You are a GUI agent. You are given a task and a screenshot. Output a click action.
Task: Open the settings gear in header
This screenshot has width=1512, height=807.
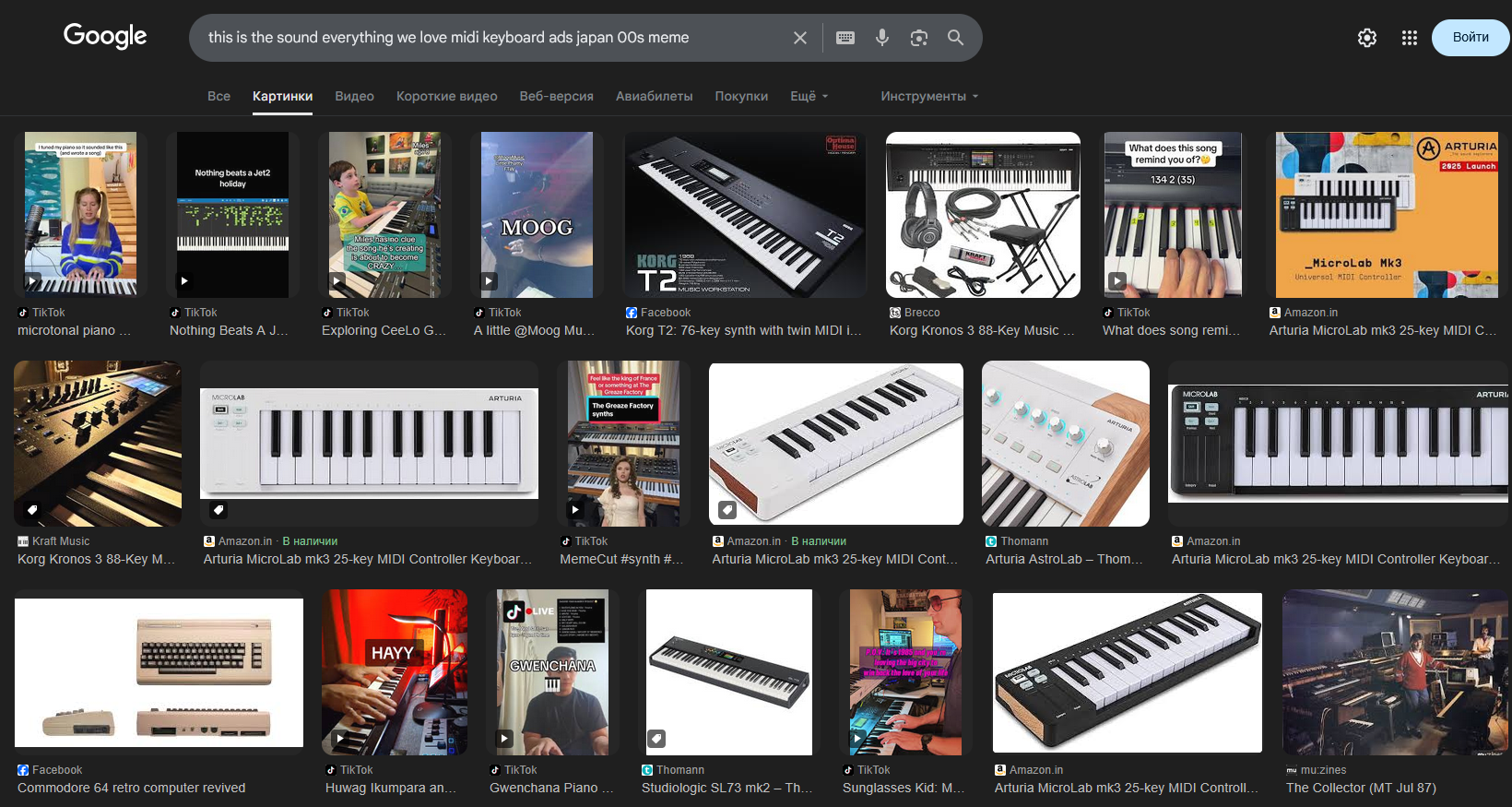(1367, 38)
